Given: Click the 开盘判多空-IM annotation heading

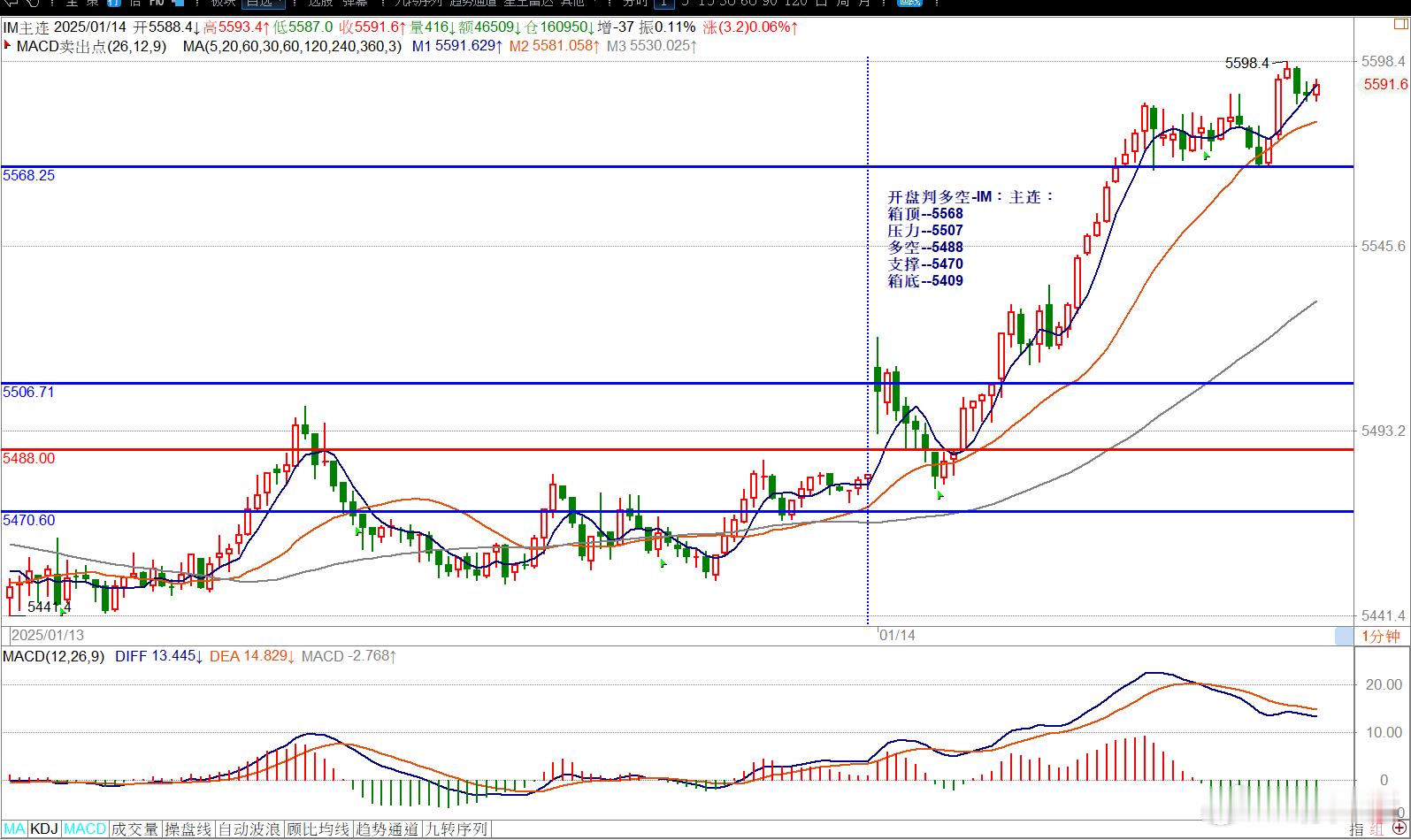Looking at the screenshot, I should point(970,196).
